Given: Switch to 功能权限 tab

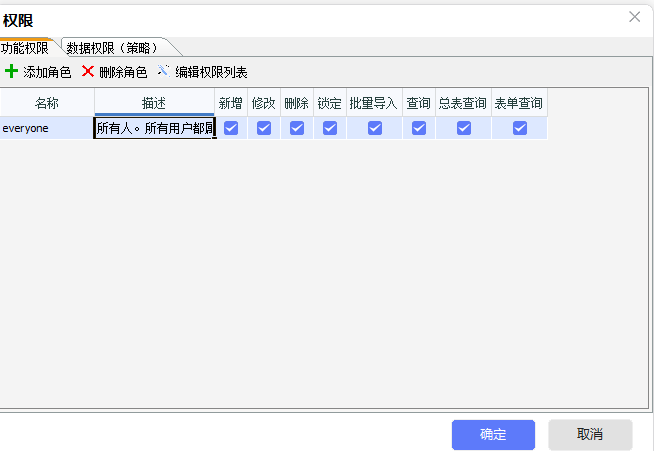Looking at the screenshot, I should point(25,48).
